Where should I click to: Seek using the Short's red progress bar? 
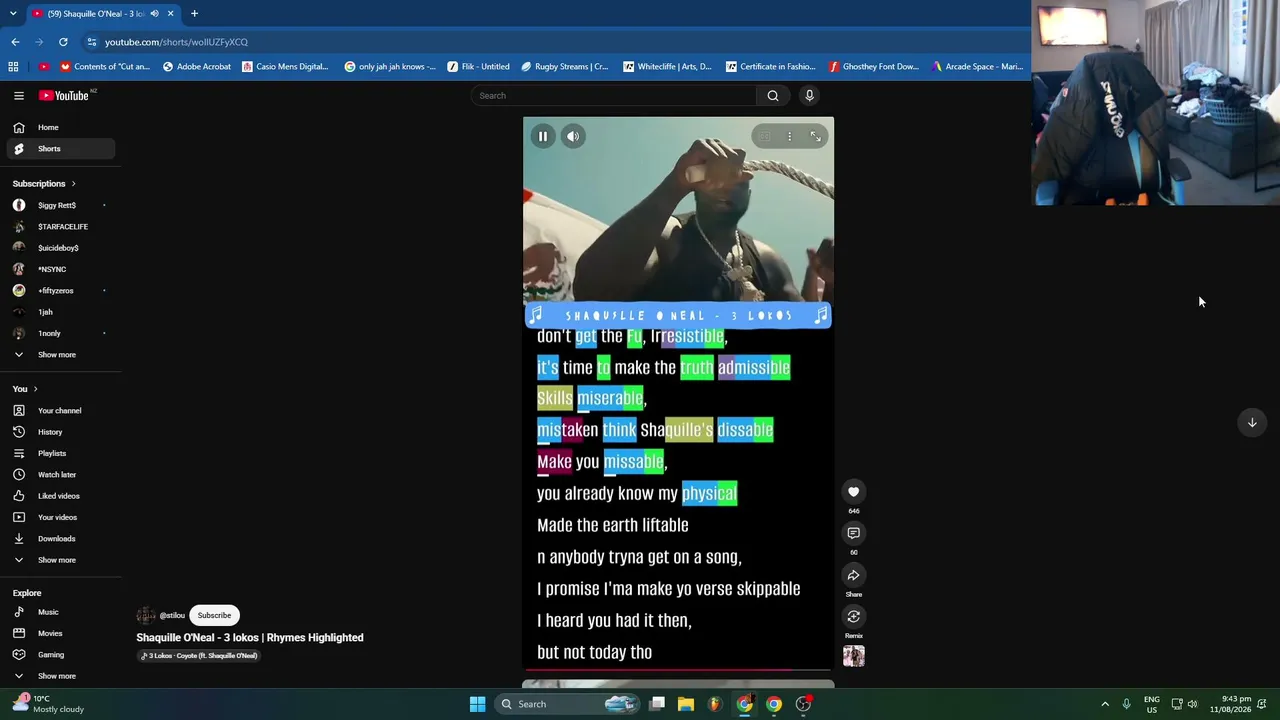click(x=678, y=670)
